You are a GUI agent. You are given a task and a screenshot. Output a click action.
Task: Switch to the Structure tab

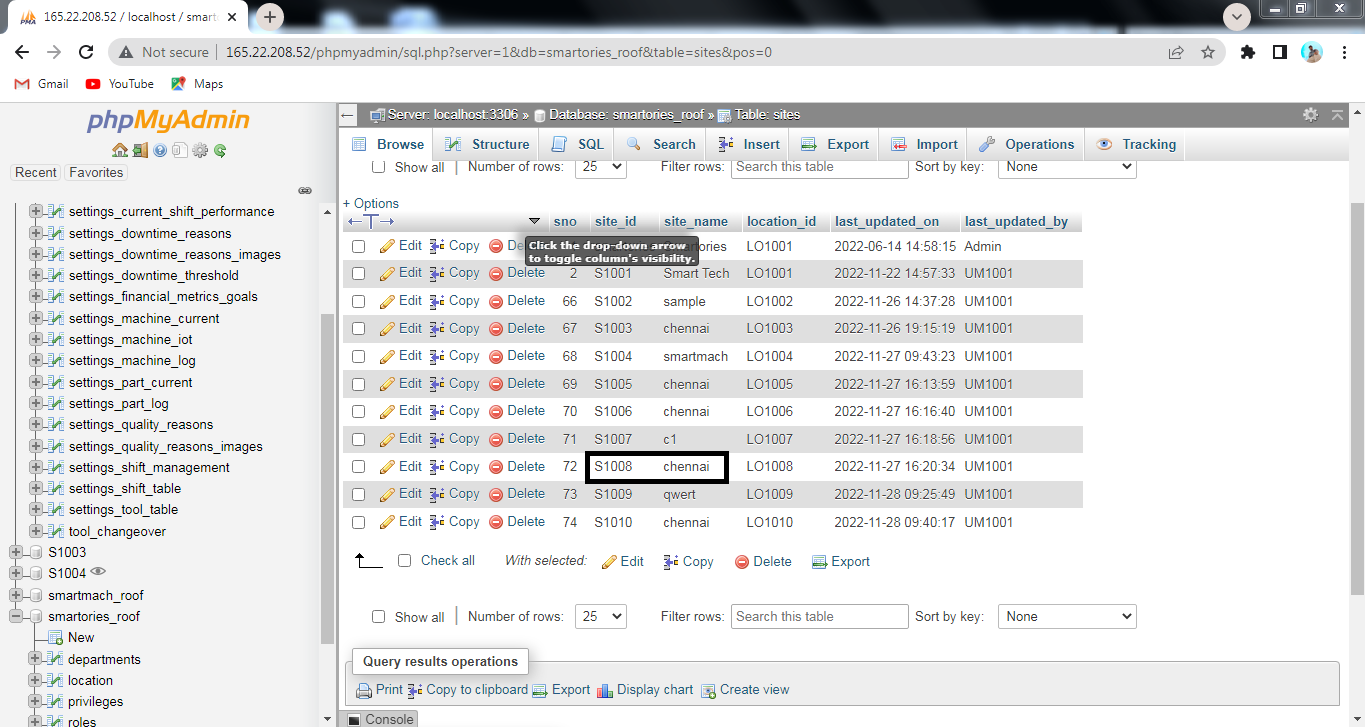click(486, 144)
